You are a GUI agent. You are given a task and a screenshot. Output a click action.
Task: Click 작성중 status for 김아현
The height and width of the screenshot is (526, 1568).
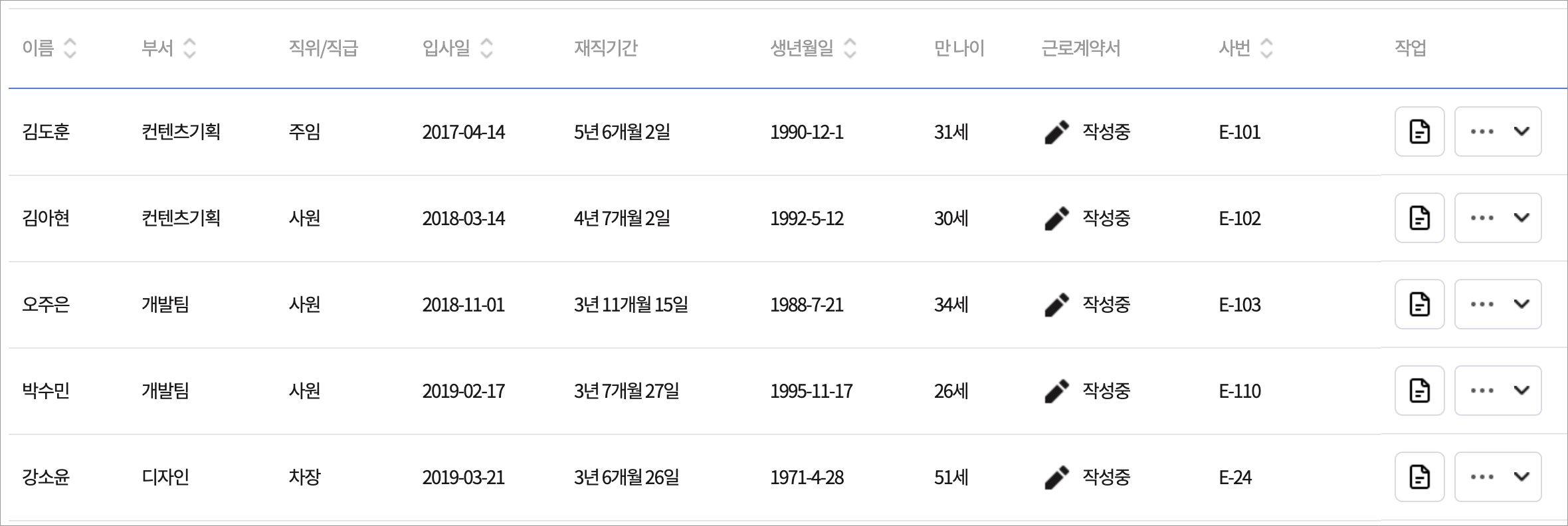click(x=1106, y=218)
